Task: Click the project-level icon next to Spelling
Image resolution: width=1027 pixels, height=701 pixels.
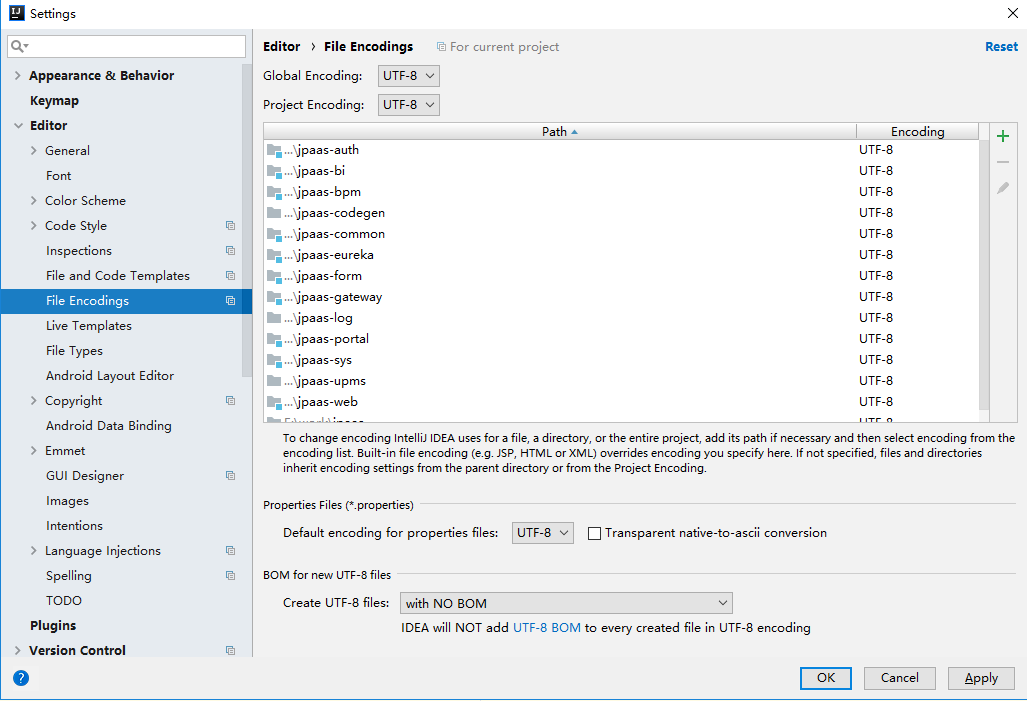Action: pyautogui.click(x=230, y=575)
